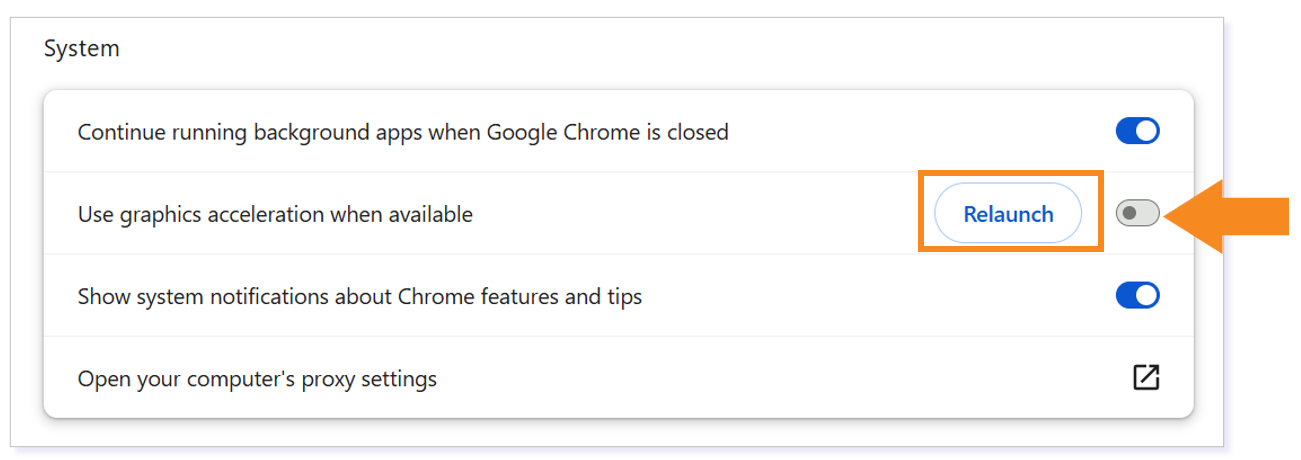Screen dimensions: 1301x460
Task: Open your computer's proxy settings text link
Action: click(x=257, y=379)
